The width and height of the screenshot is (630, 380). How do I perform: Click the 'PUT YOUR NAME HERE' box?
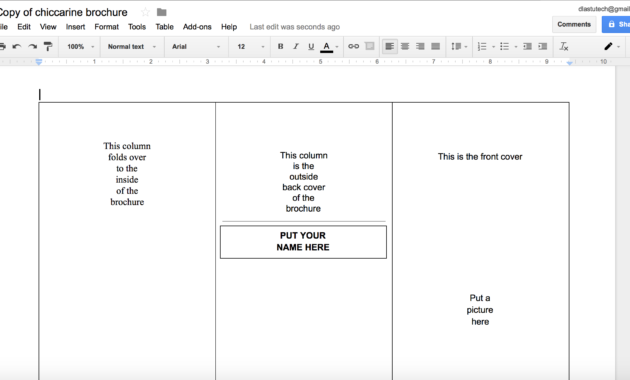(303, 242)
